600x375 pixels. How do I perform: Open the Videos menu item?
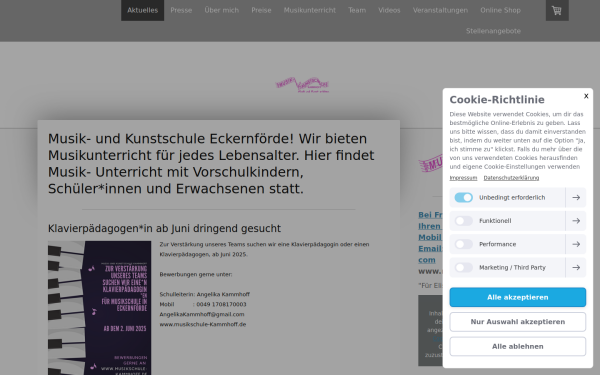pos(389,10)
